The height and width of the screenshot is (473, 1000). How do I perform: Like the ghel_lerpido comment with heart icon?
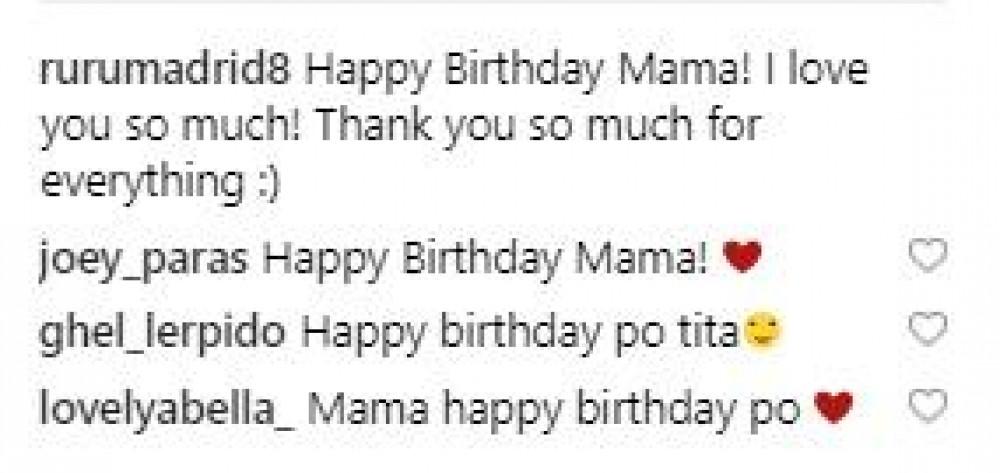(x=930, y=334)
